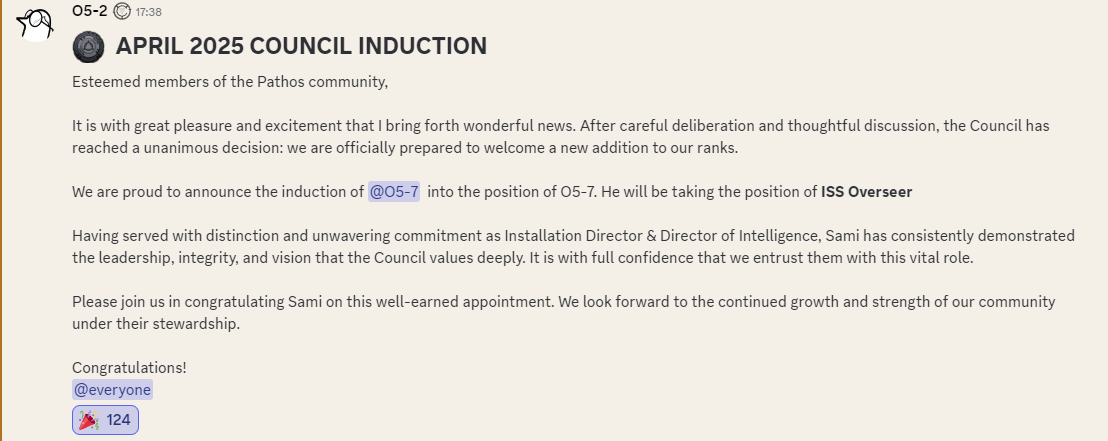Screen dimensions: 1108x441
Task: Click the 'Congratulations!' text line
Action: [129, 367]
